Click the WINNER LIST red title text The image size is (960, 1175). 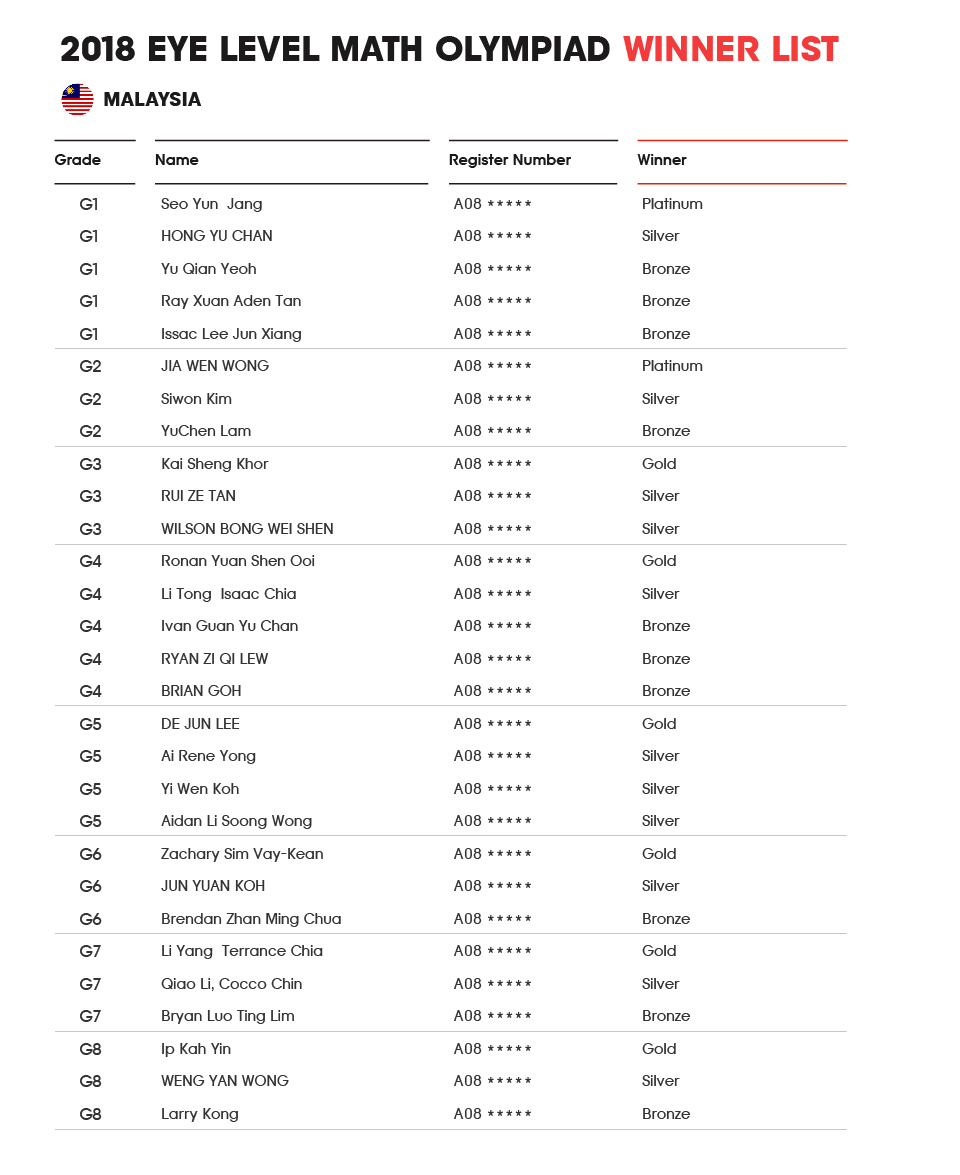point(731,49)
